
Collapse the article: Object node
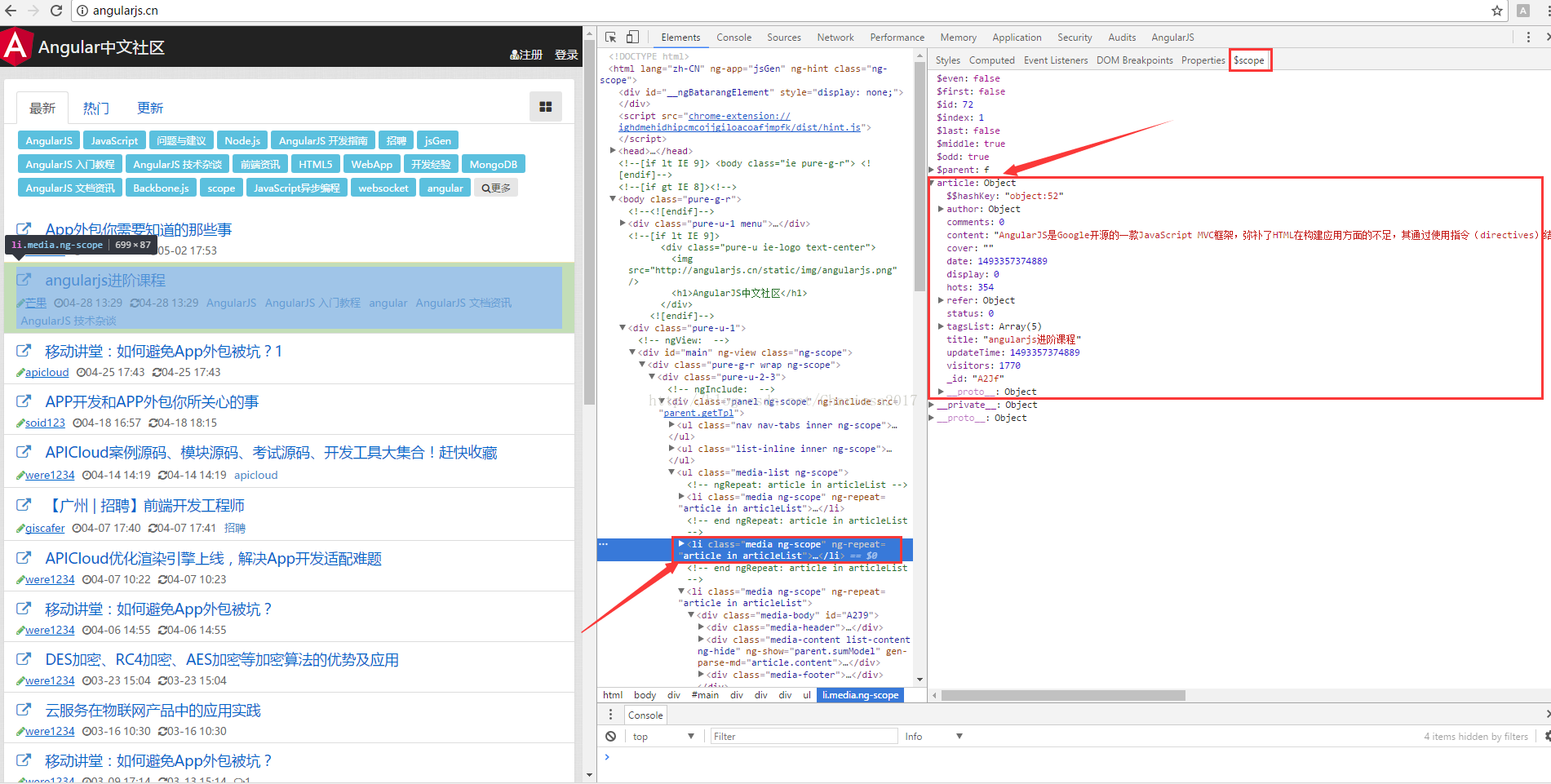click(932, 183)
